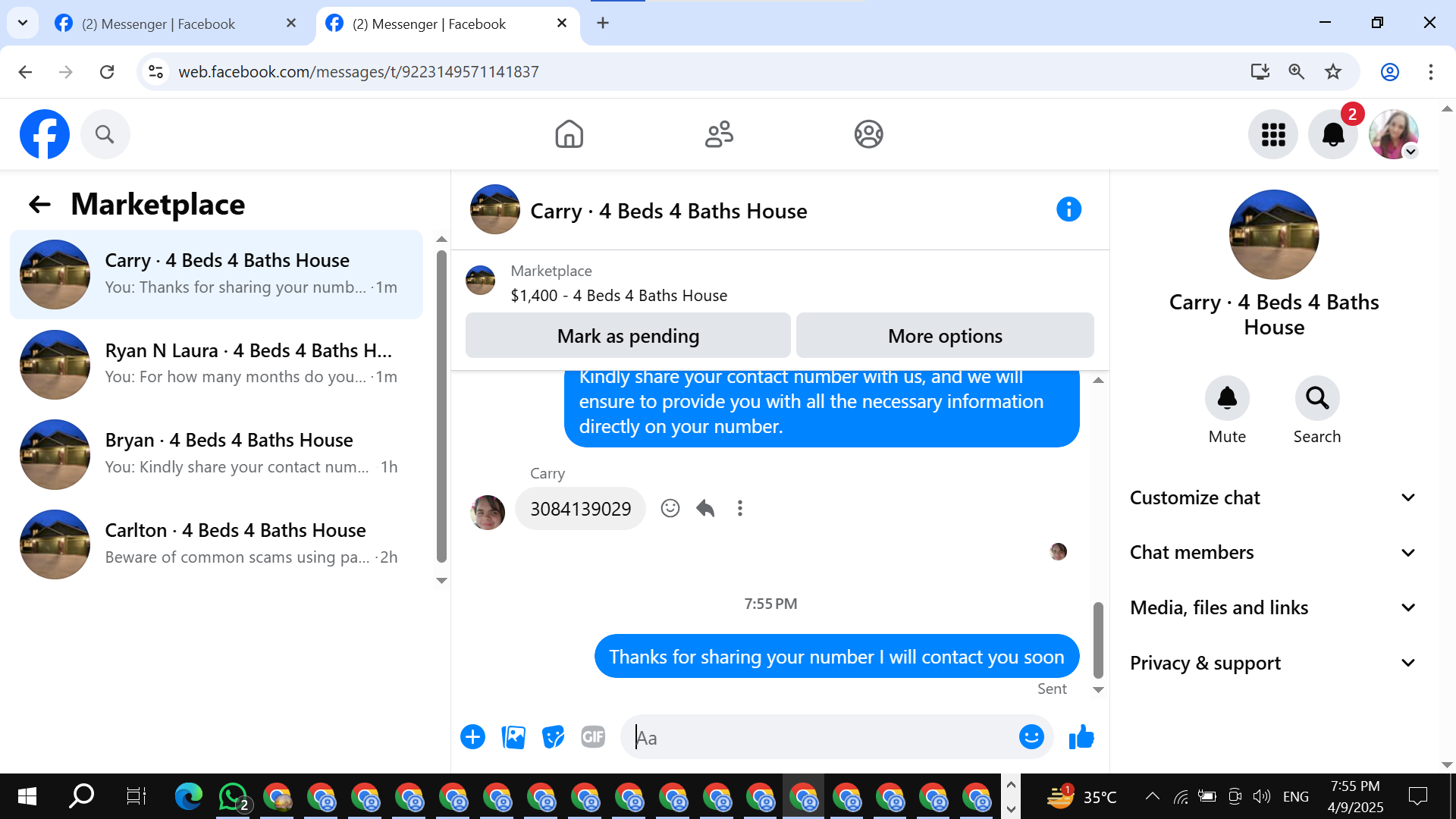
Task: Show hidden system tray icons
Action: pyautogui.click(x=1152, y=796)
